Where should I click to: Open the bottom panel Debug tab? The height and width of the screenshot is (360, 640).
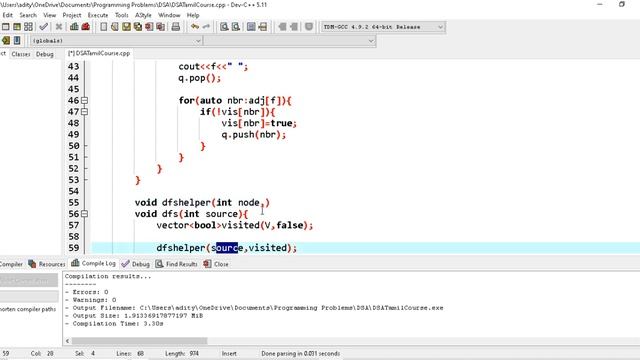(136, 264)
